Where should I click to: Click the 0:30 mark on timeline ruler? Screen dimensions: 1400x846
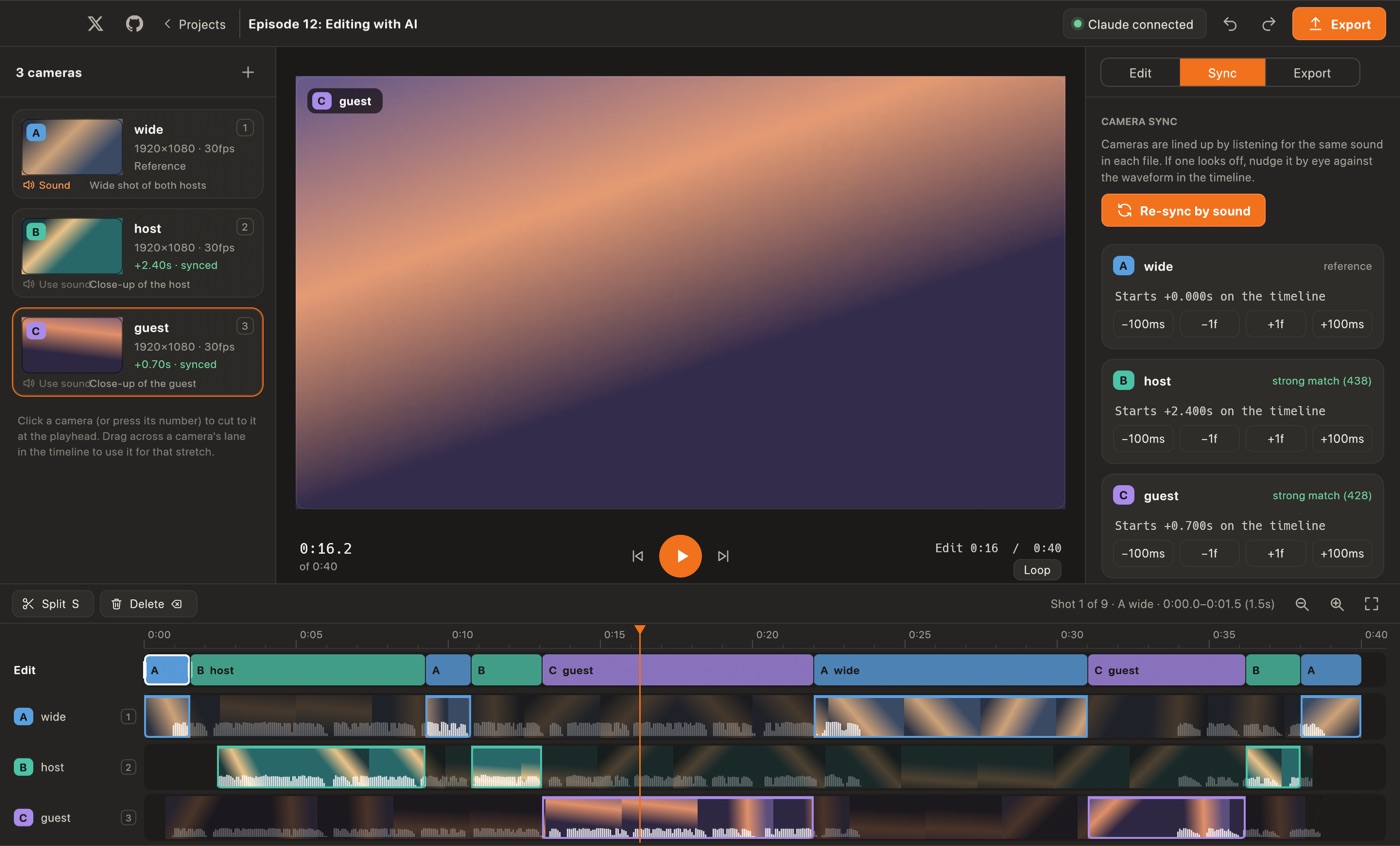[x=1071, y=634]
